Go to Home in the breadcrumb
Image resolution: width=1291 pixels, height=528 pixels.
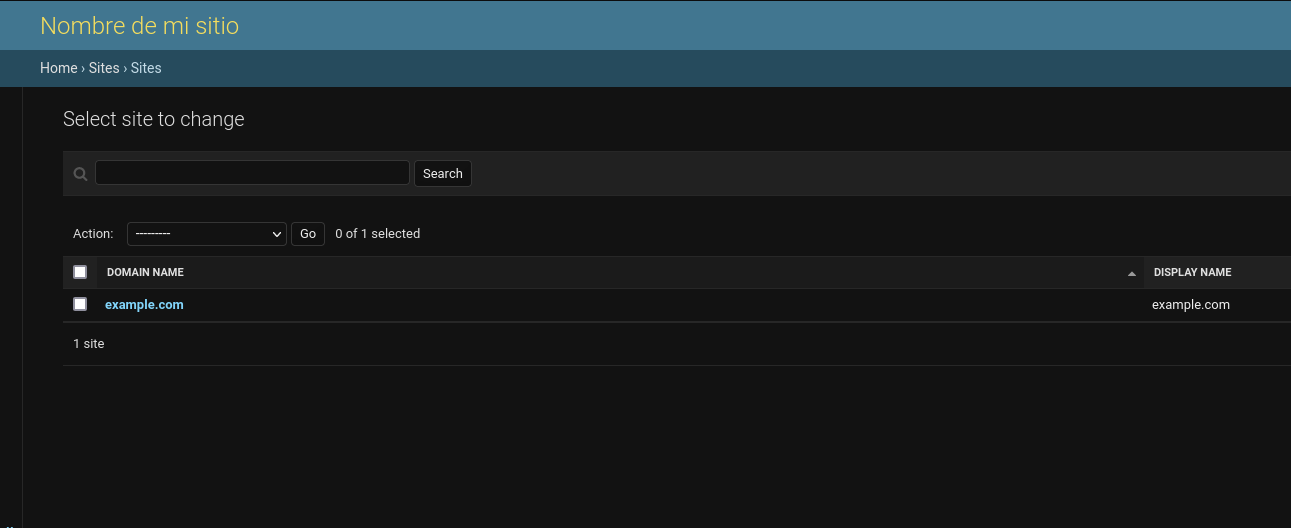coord(58,68)
